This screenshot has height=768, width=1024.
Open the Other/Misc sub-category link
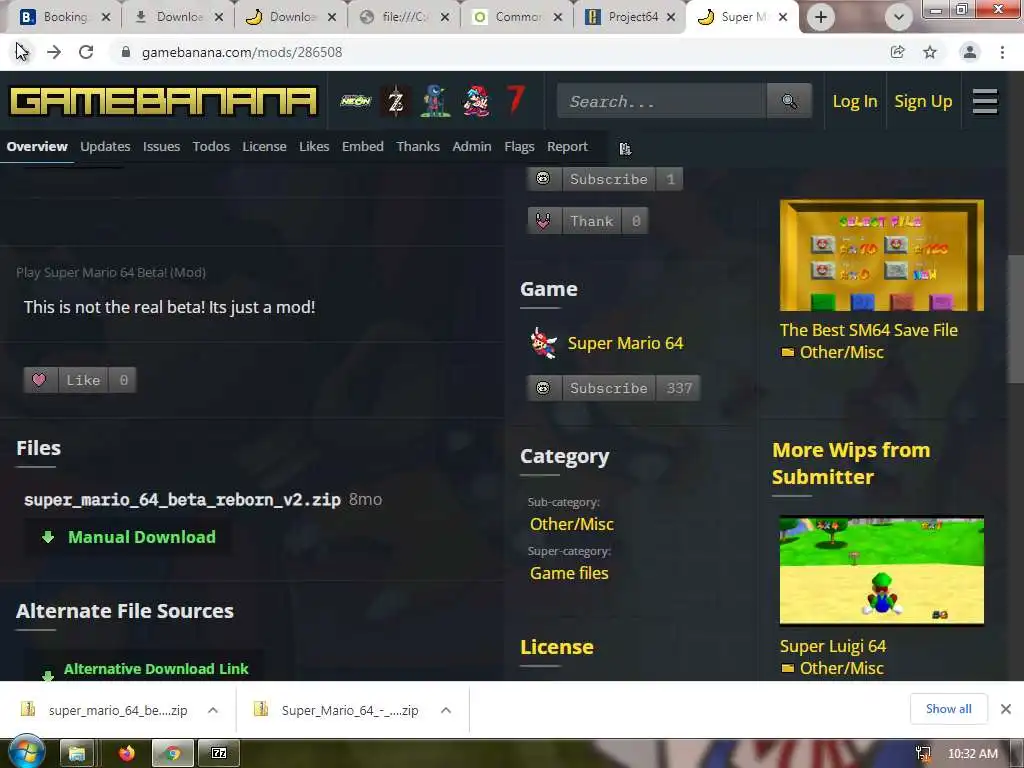click(x=571, y=524)
